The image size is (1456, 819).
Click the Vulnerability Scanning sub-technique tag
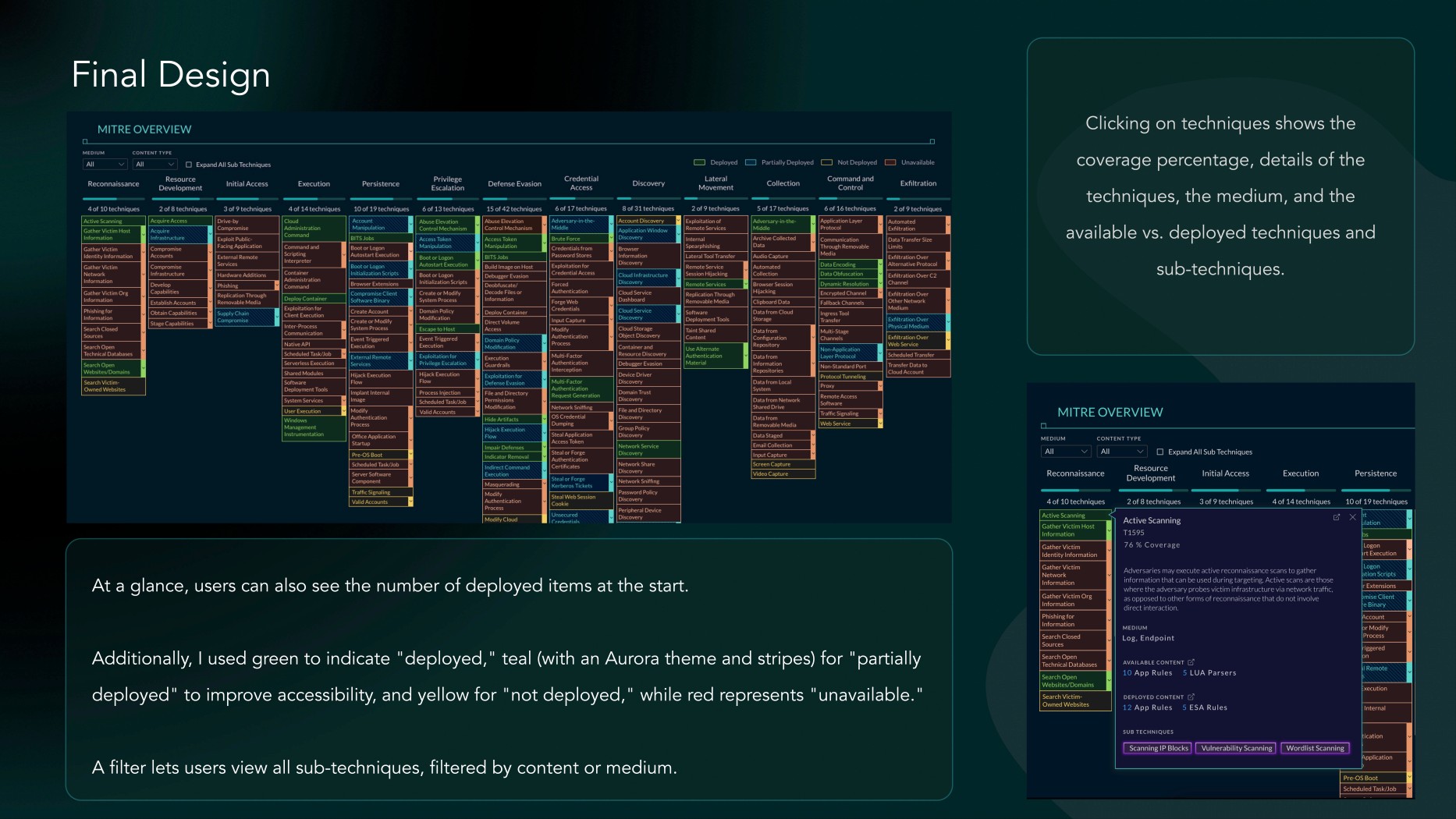coord(1236,748)
